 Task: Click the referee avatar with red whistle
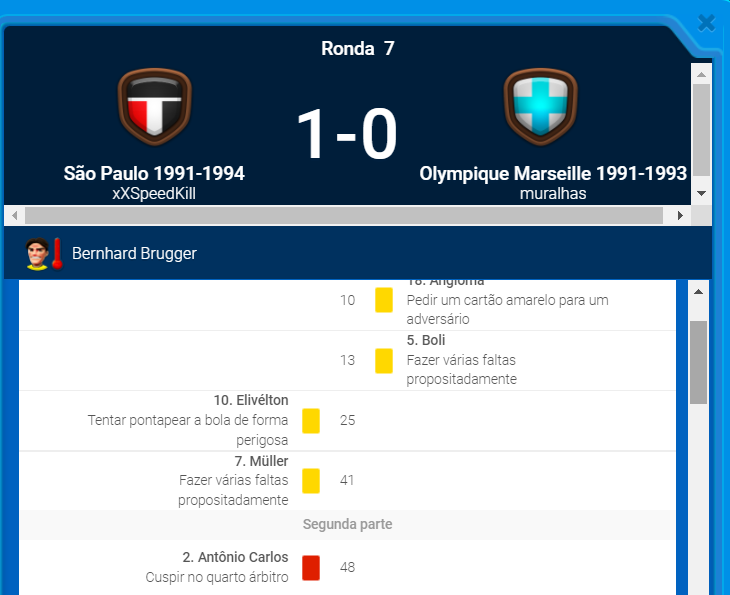coord(43,254)
